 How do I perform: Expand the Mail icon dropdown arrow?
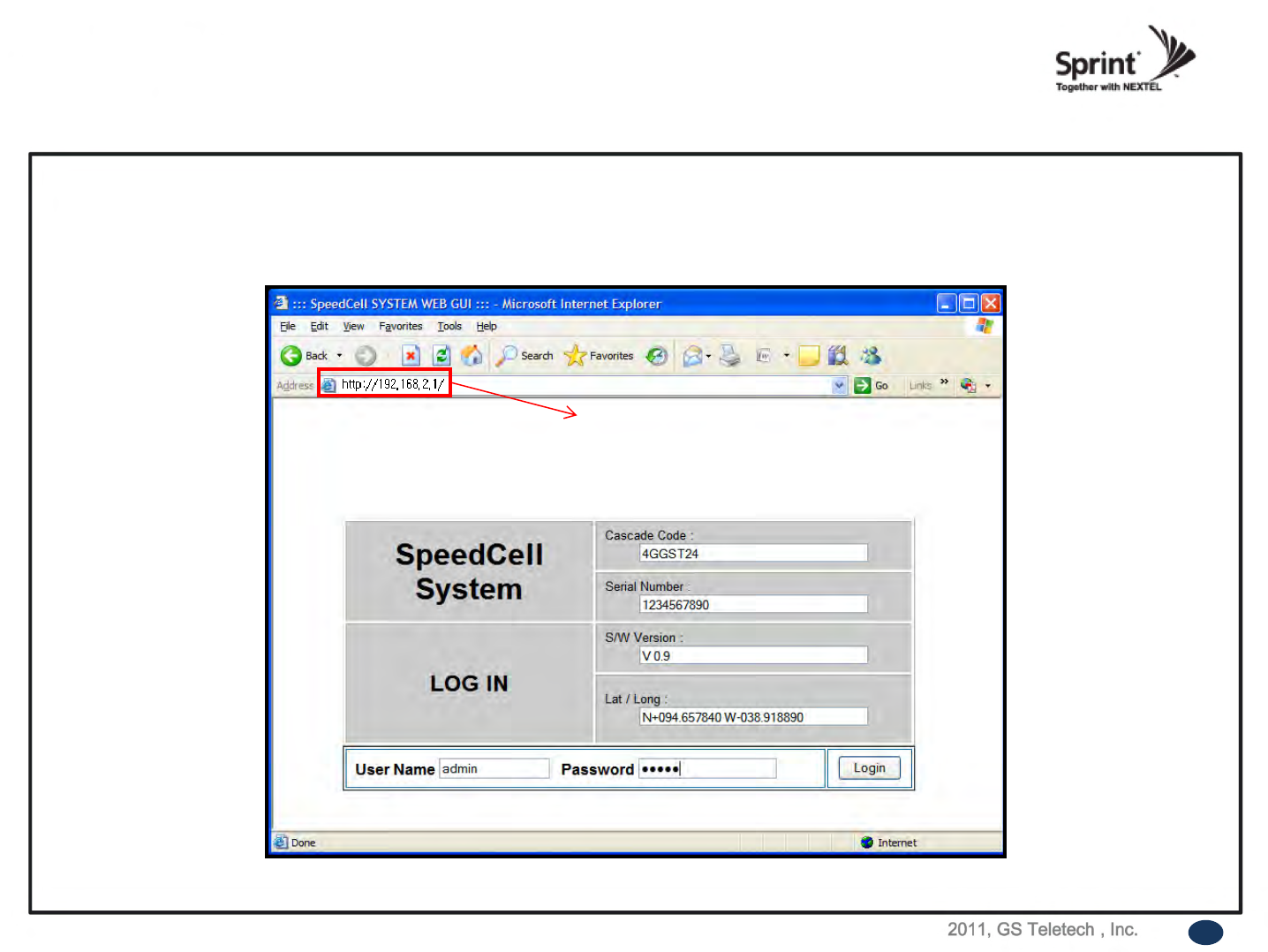click(708, 357)
